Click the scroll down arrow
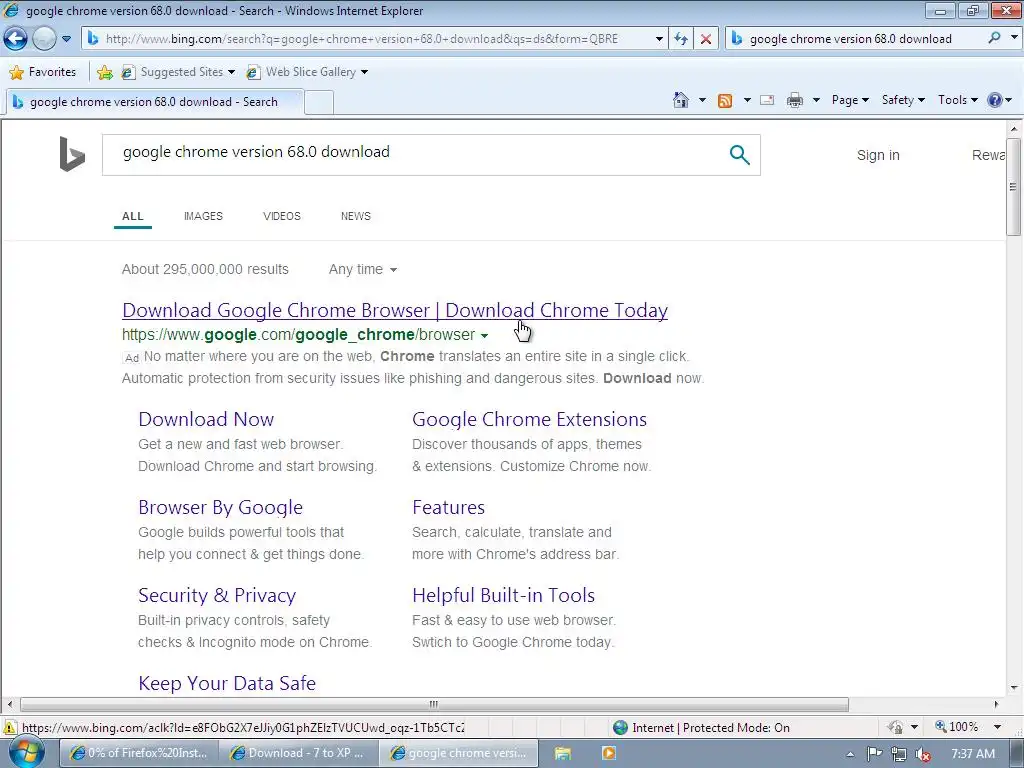Viewport: 1024px width, 768px height. click(1014, 687)
